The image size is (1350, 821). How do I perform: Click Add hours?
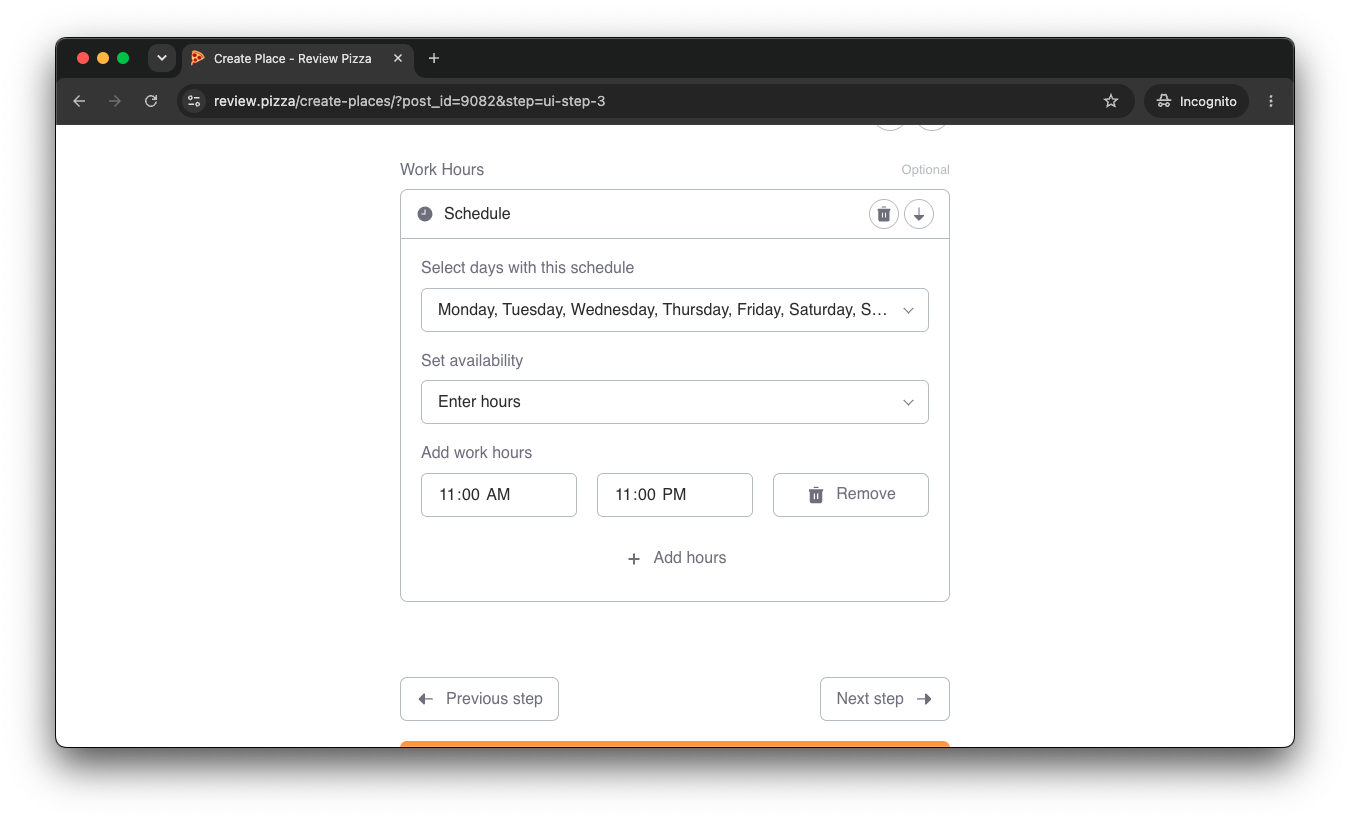tap(676, 558)
